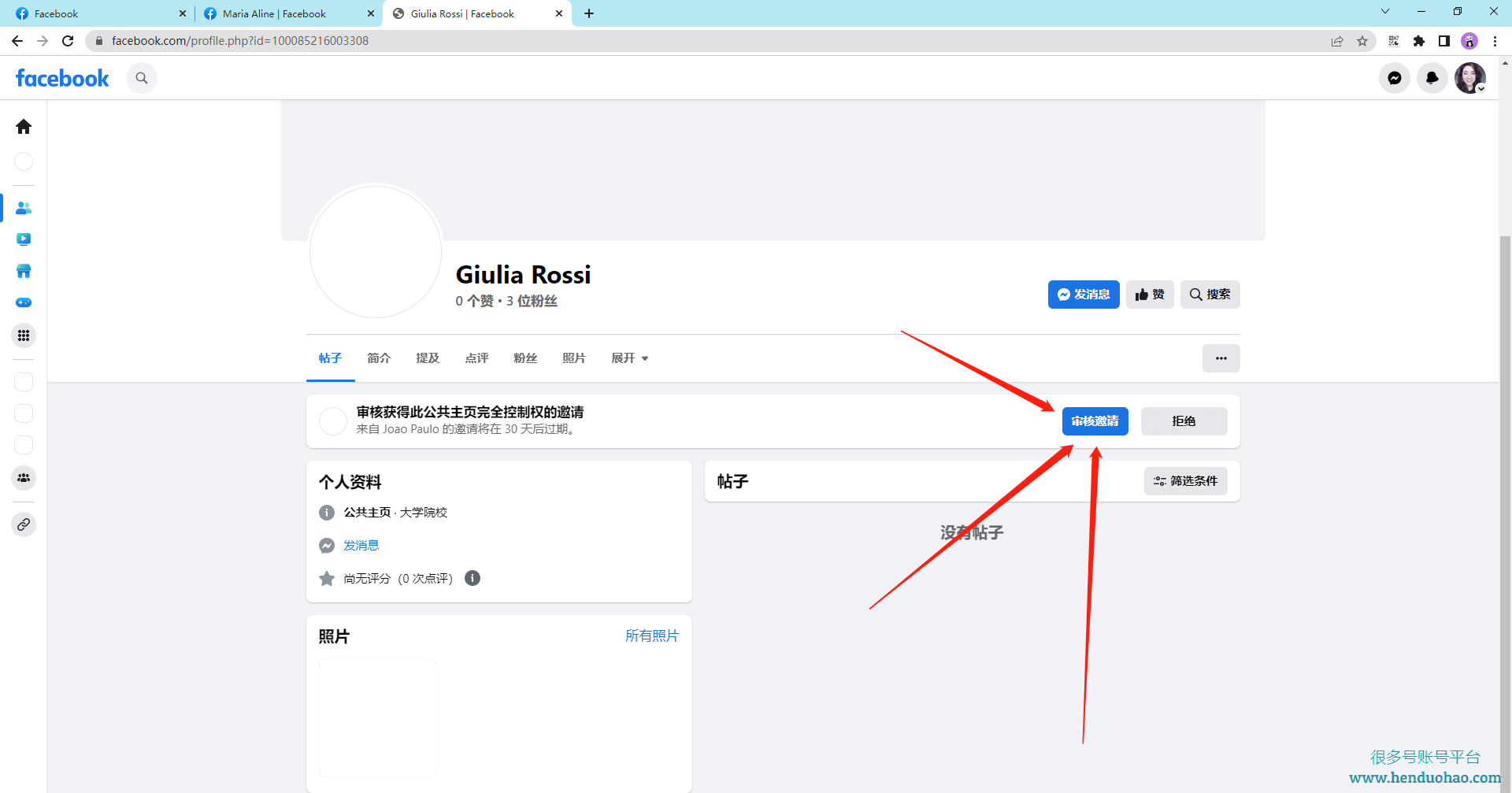Open the Facebook search icon

coord(142,78)
